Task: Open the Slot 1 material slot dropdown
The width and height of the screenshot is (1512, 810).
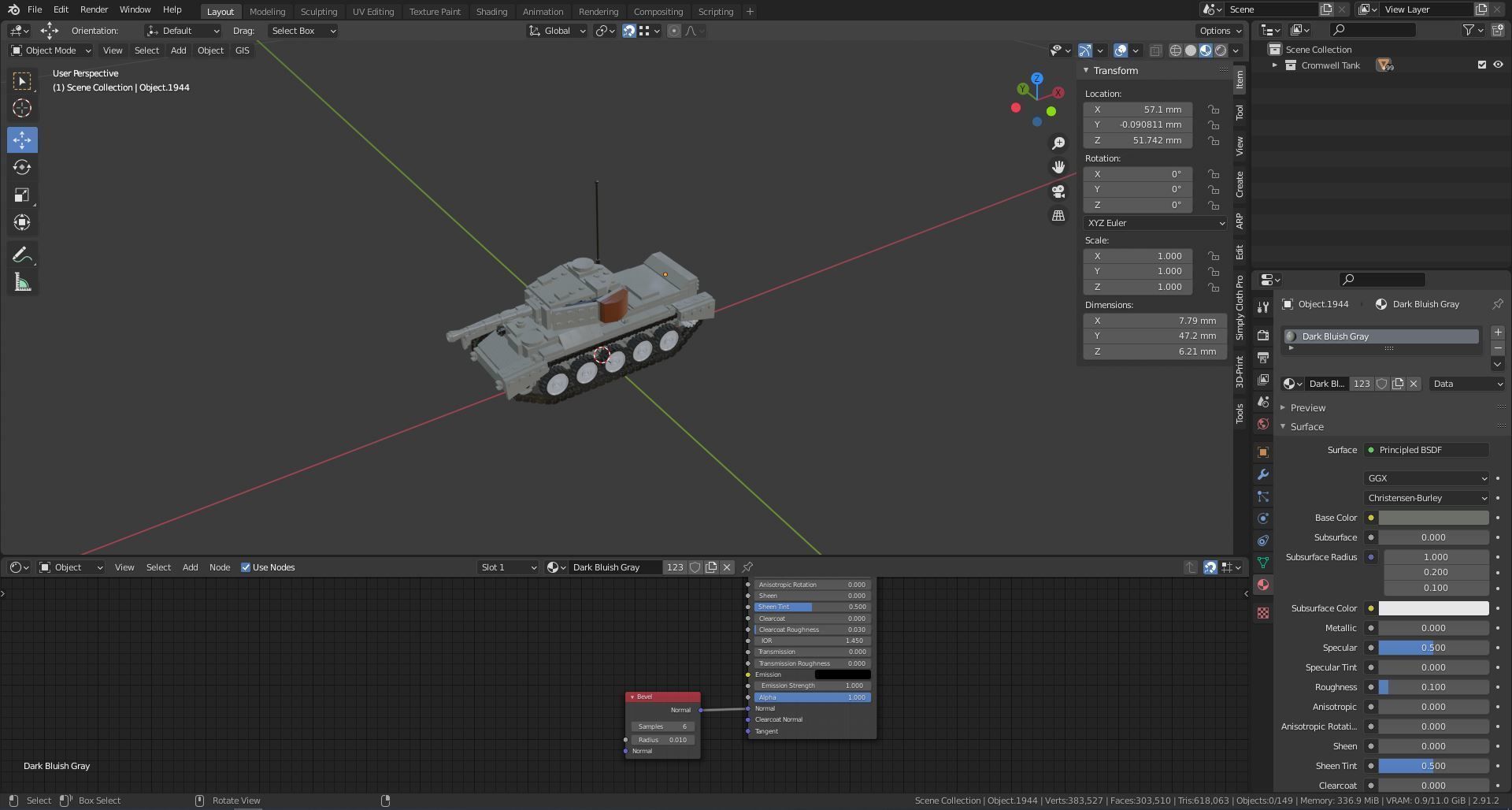Action: tap(507, 567)
